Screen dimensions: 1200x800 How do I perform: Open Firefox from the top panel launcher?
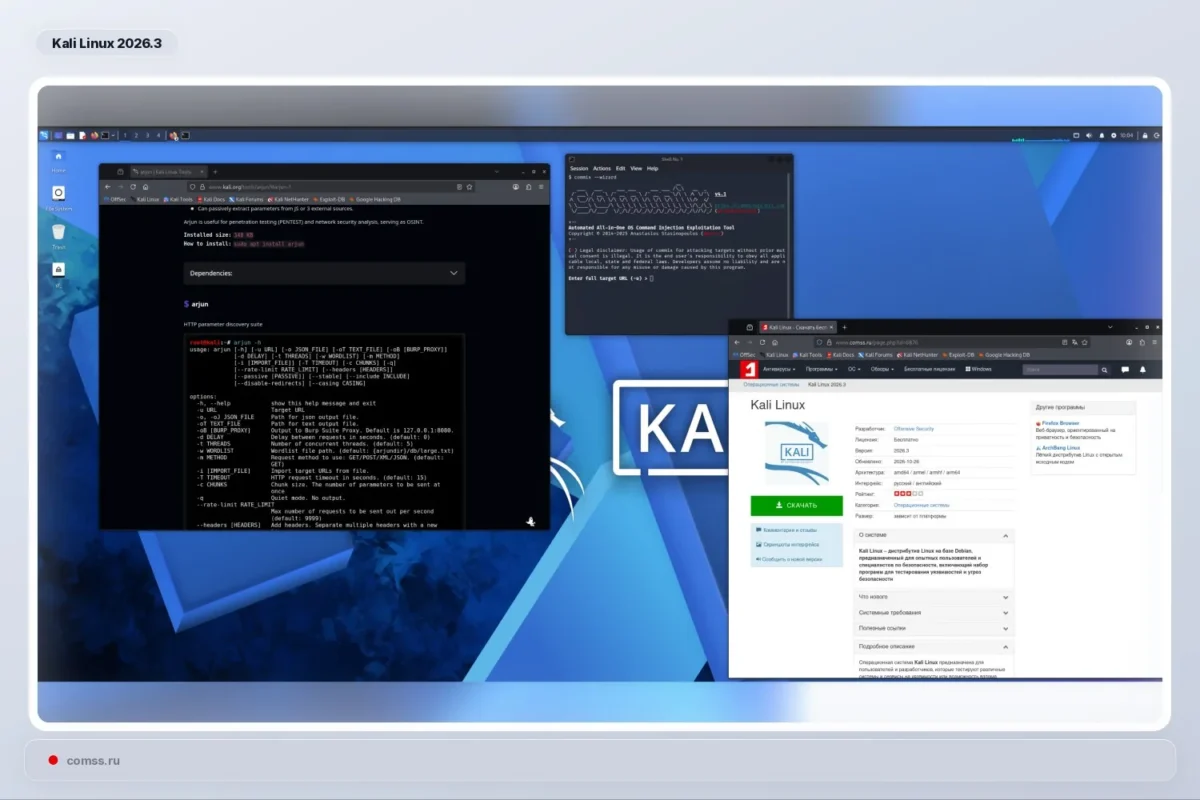coord(94,135)
